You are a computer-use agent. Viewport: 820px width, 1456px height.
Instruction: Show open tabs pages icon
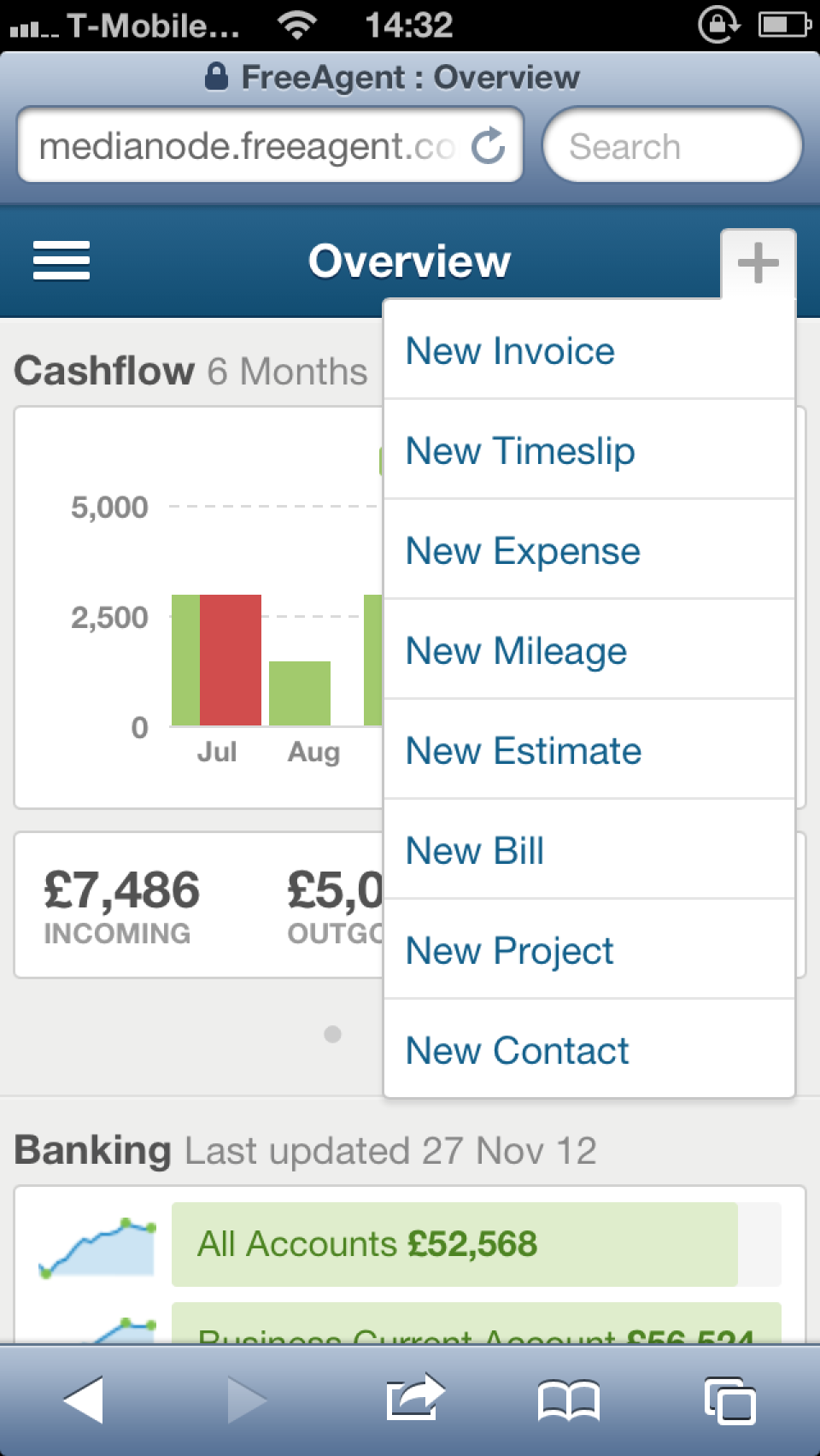coord(729,1400)
